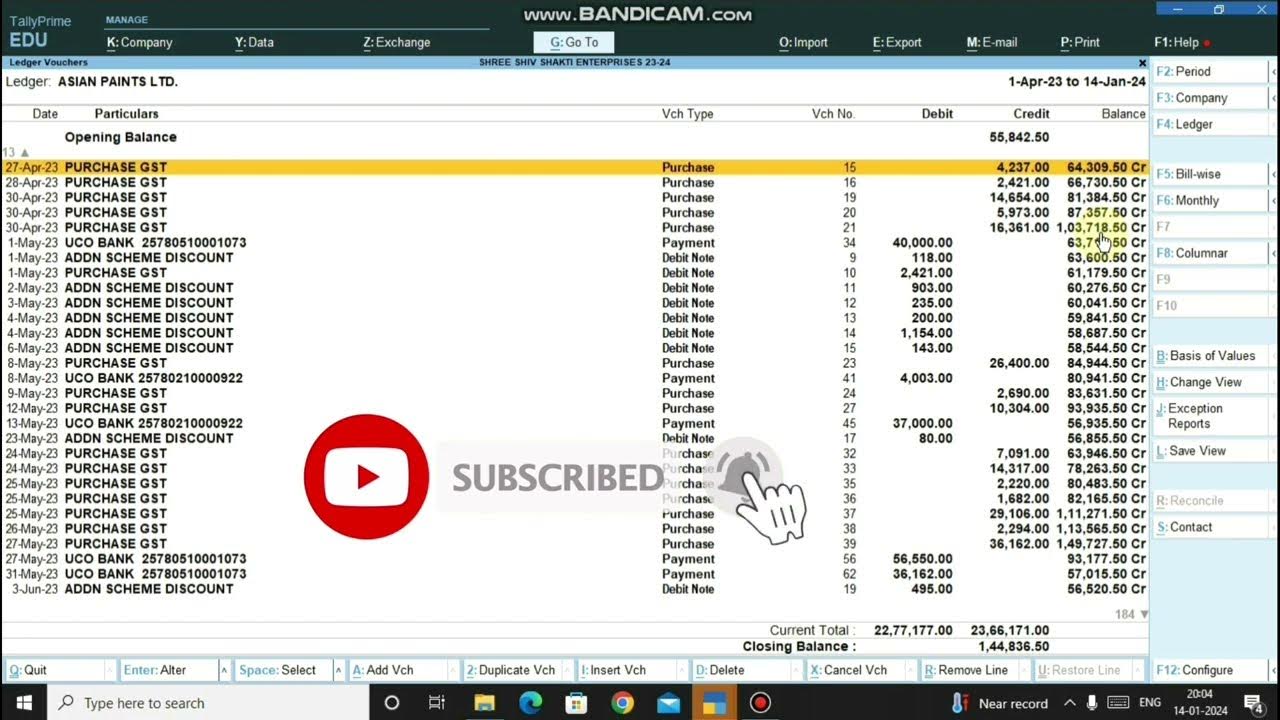
Task: Open K: Company menu
Action: 139,42
